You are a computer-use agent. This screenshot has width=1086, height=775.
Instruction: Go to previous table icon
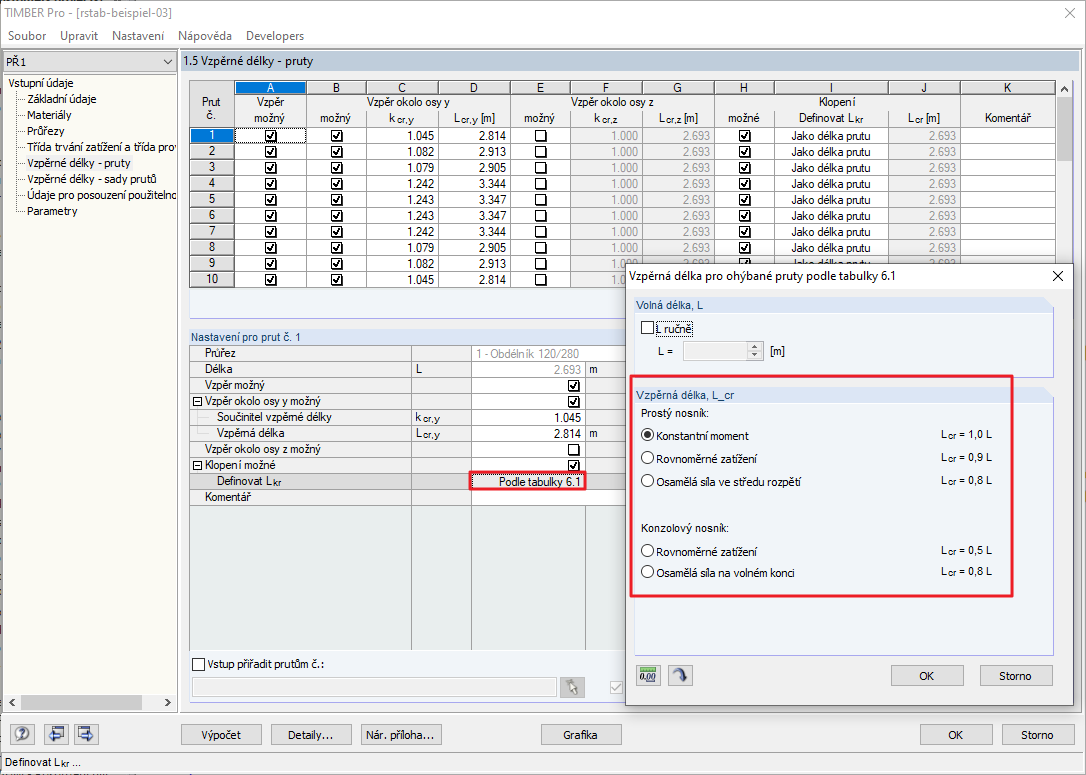[55, 733]
